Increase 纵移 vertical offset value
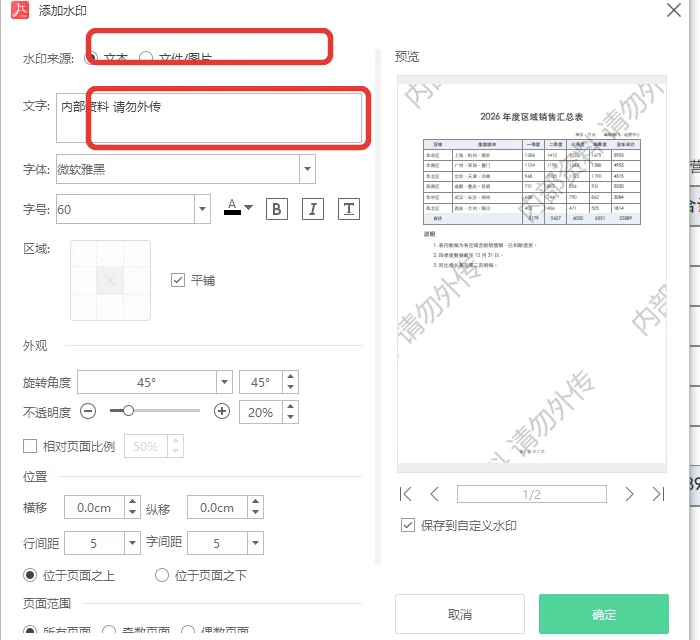 (255, 502)
